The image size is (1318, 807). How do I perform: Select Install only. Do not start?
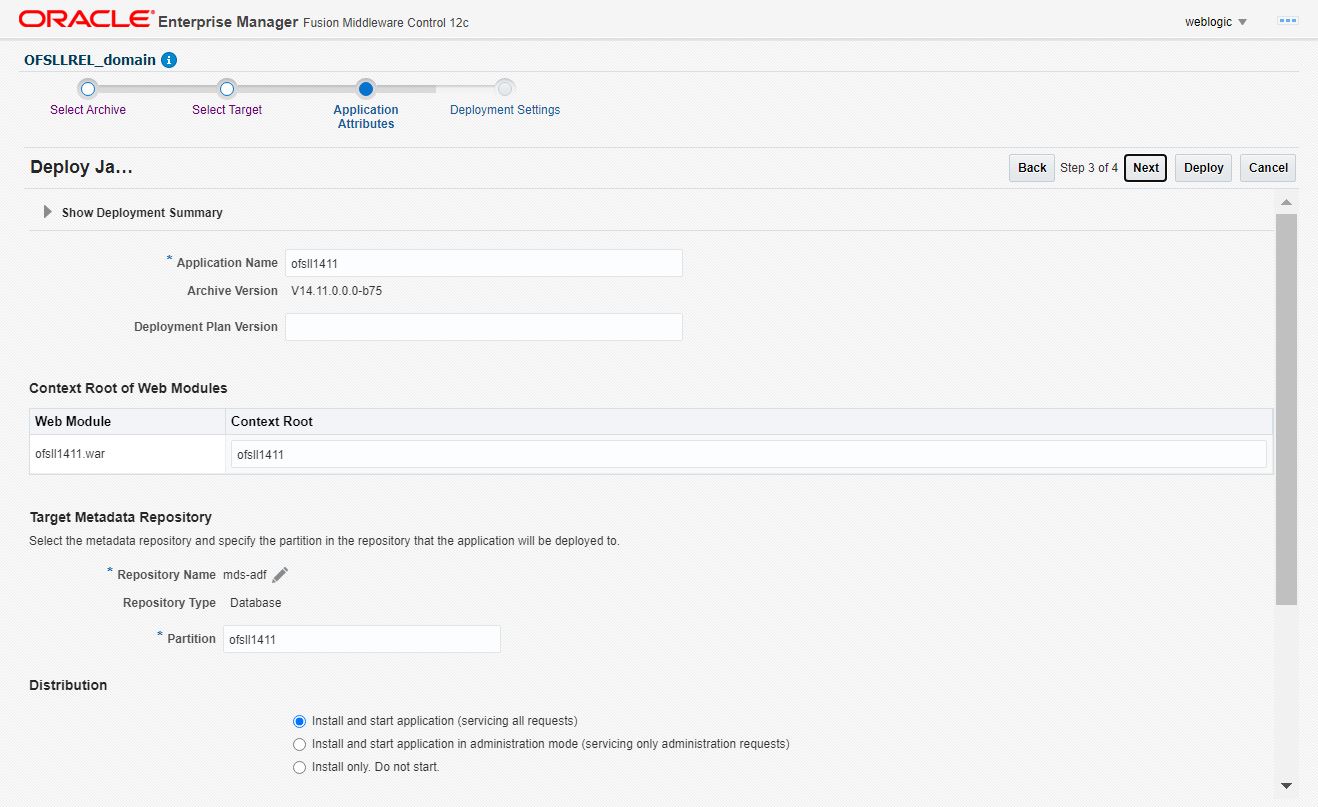click(x=299, y=767)
